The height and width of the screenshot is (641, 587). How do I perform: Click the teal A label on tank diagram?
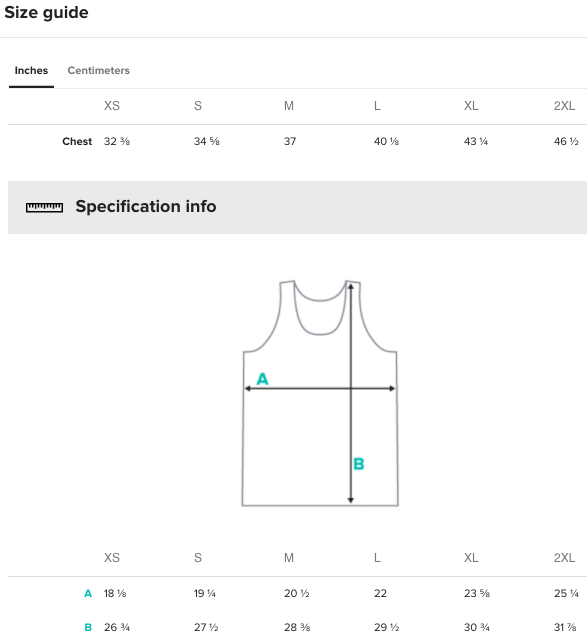tap(262, 379)
